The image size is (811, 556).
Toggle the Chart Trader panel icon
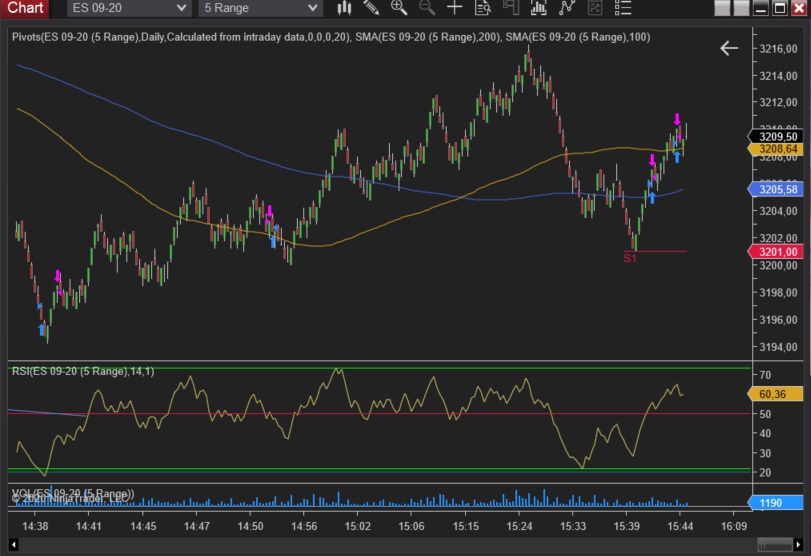[x=512, y=8]
